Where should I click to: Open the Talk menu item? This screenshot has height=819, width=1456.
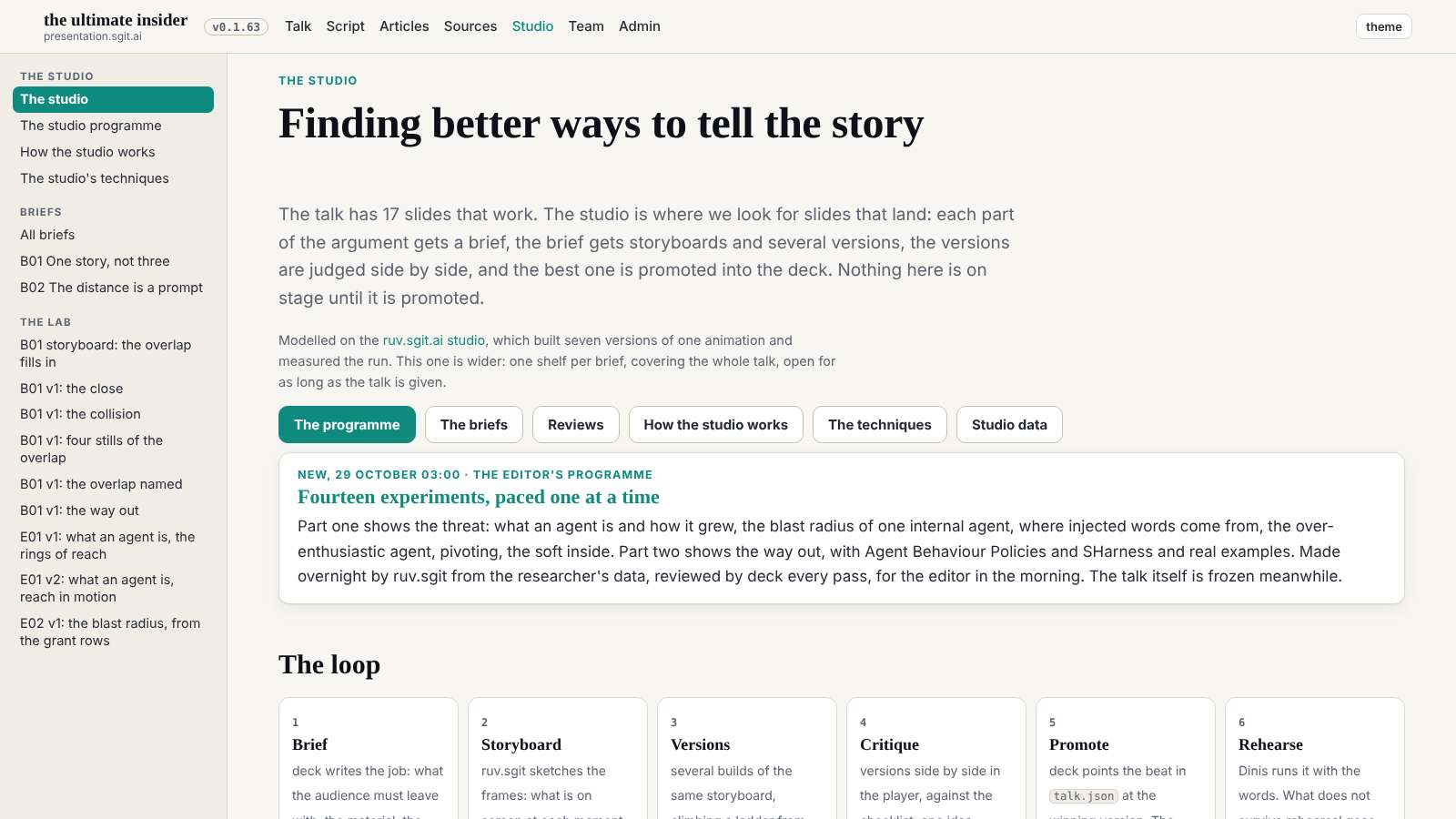tap(298, 26)
